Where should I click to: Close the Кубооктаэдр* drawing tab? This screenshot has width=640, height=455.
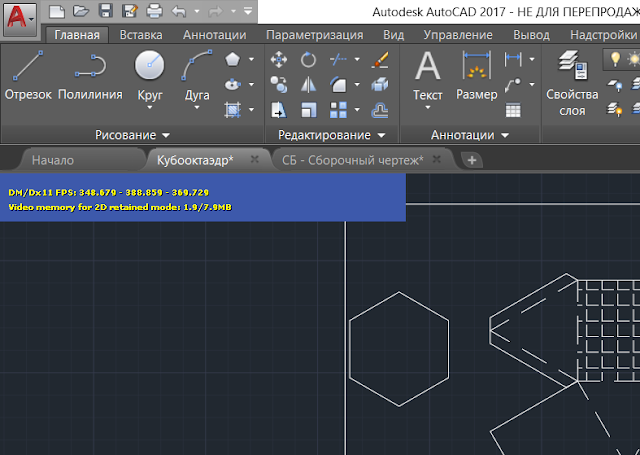[x=255, y=159]
